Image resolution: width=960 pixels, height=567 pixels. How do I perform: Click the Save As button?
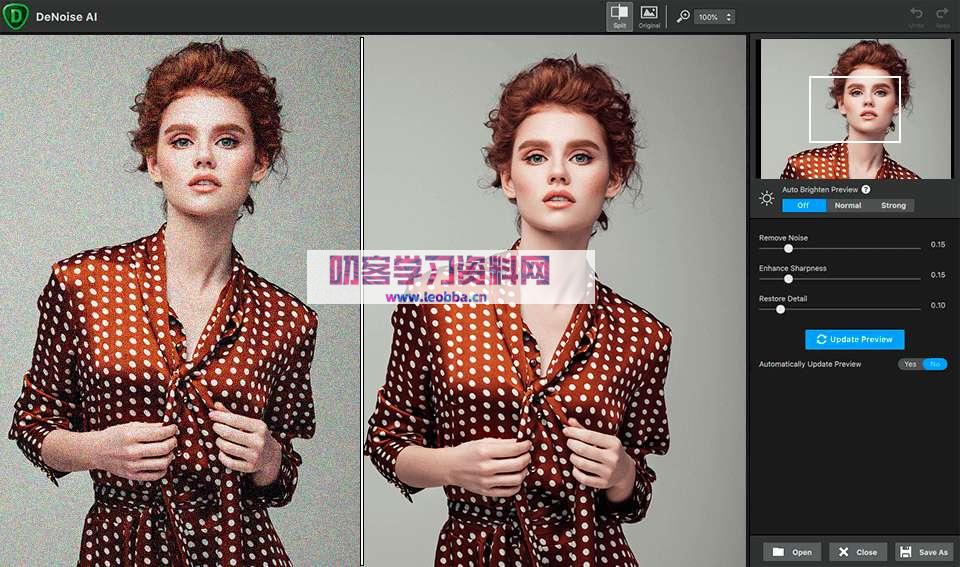click(x=924, y=552)
